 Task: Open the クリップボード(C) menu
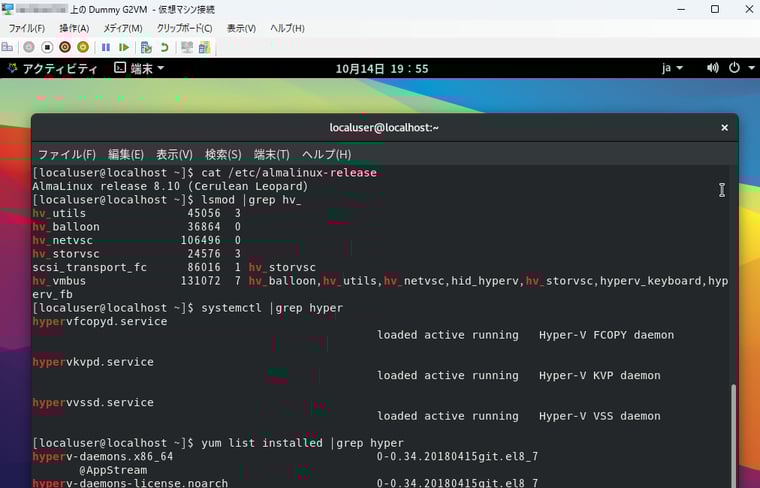tap(184, 28)
